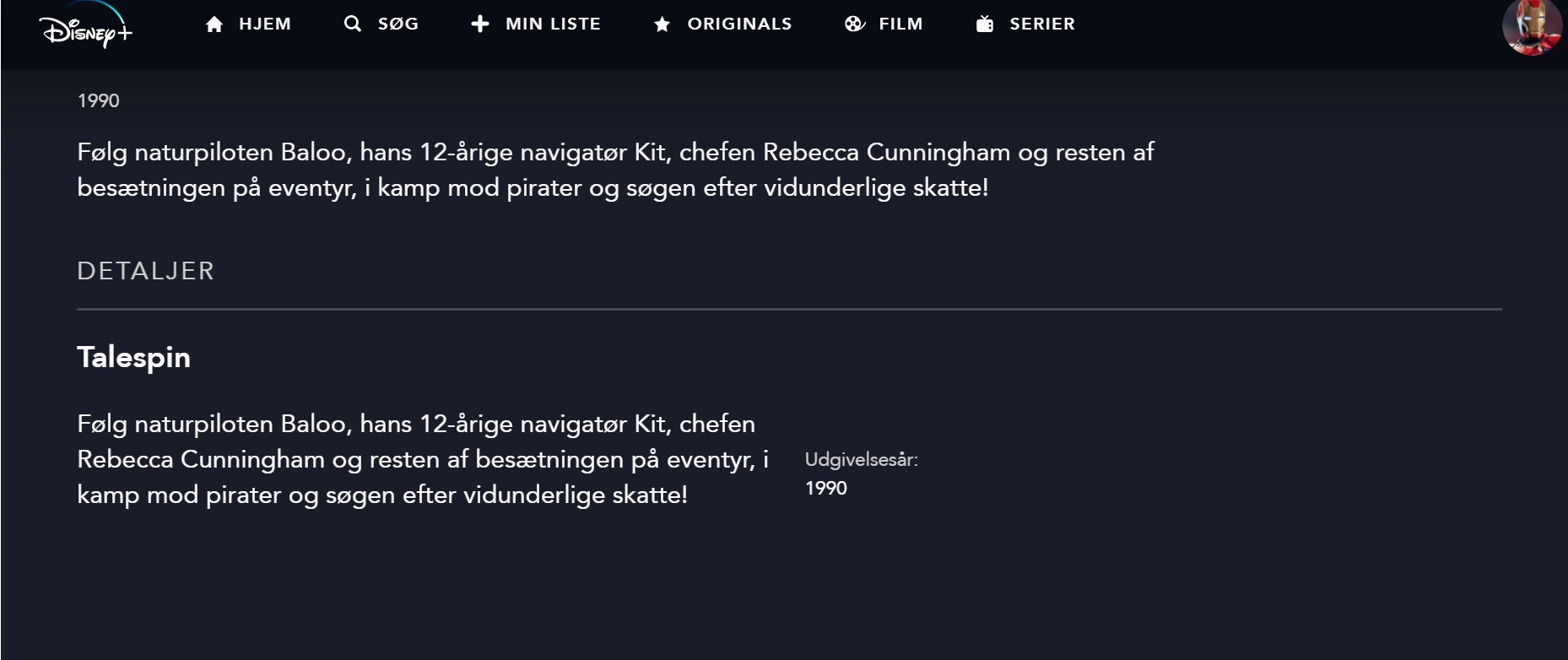
Task: Open the Iron Man profile avatar
Action: pos(1533,27)
